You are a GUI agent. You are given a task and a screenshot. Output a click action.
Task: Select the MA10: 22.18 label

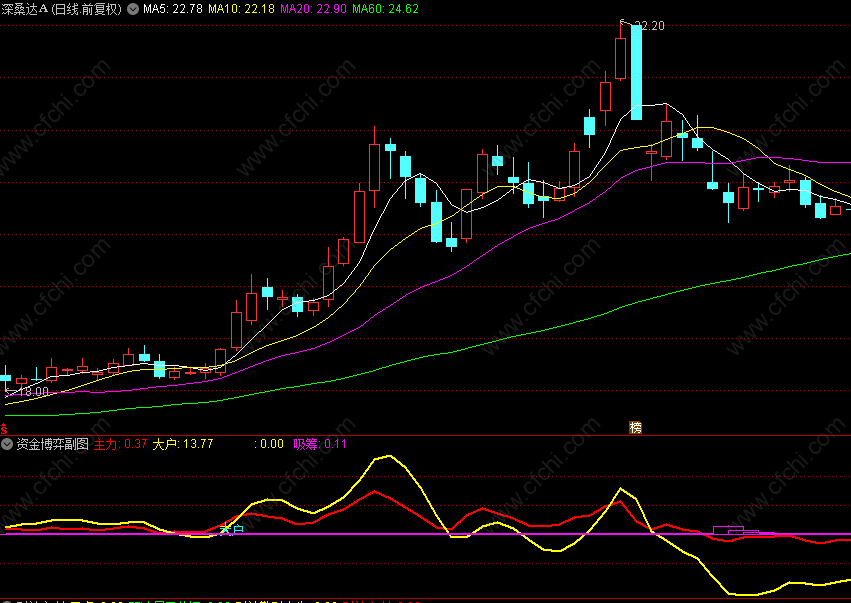(x=242, y=9)
